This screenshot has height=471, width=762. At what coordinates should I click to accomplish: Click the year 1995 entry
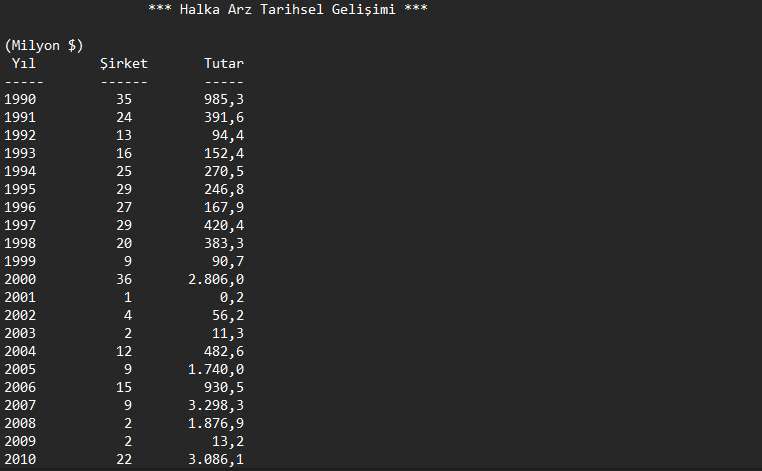(x=20, y=189)
